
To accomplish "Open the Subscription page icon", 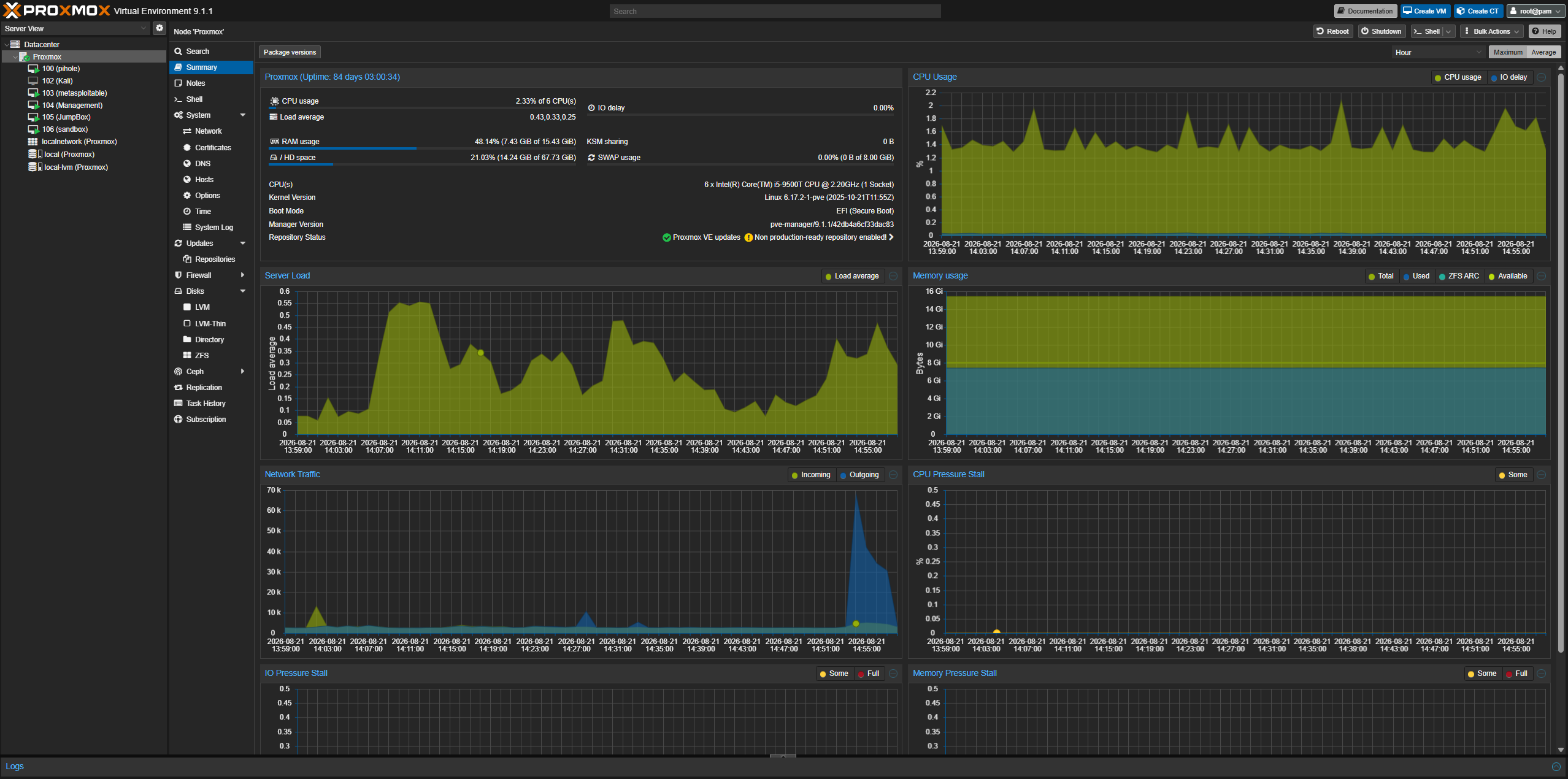I will pos(179,420).
